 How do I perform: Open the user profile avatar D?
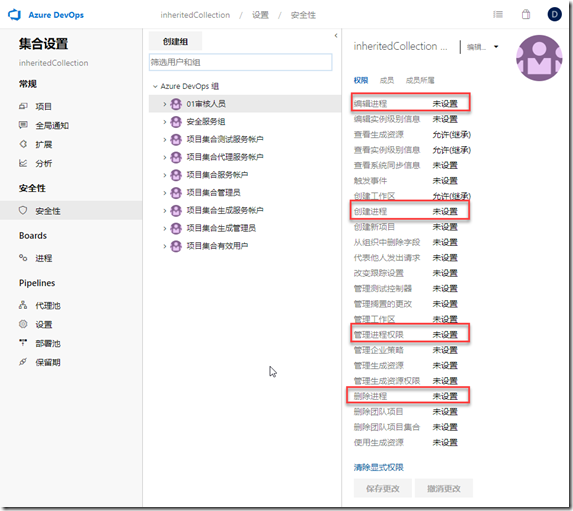pyautogui.click(x=554, y=15)
